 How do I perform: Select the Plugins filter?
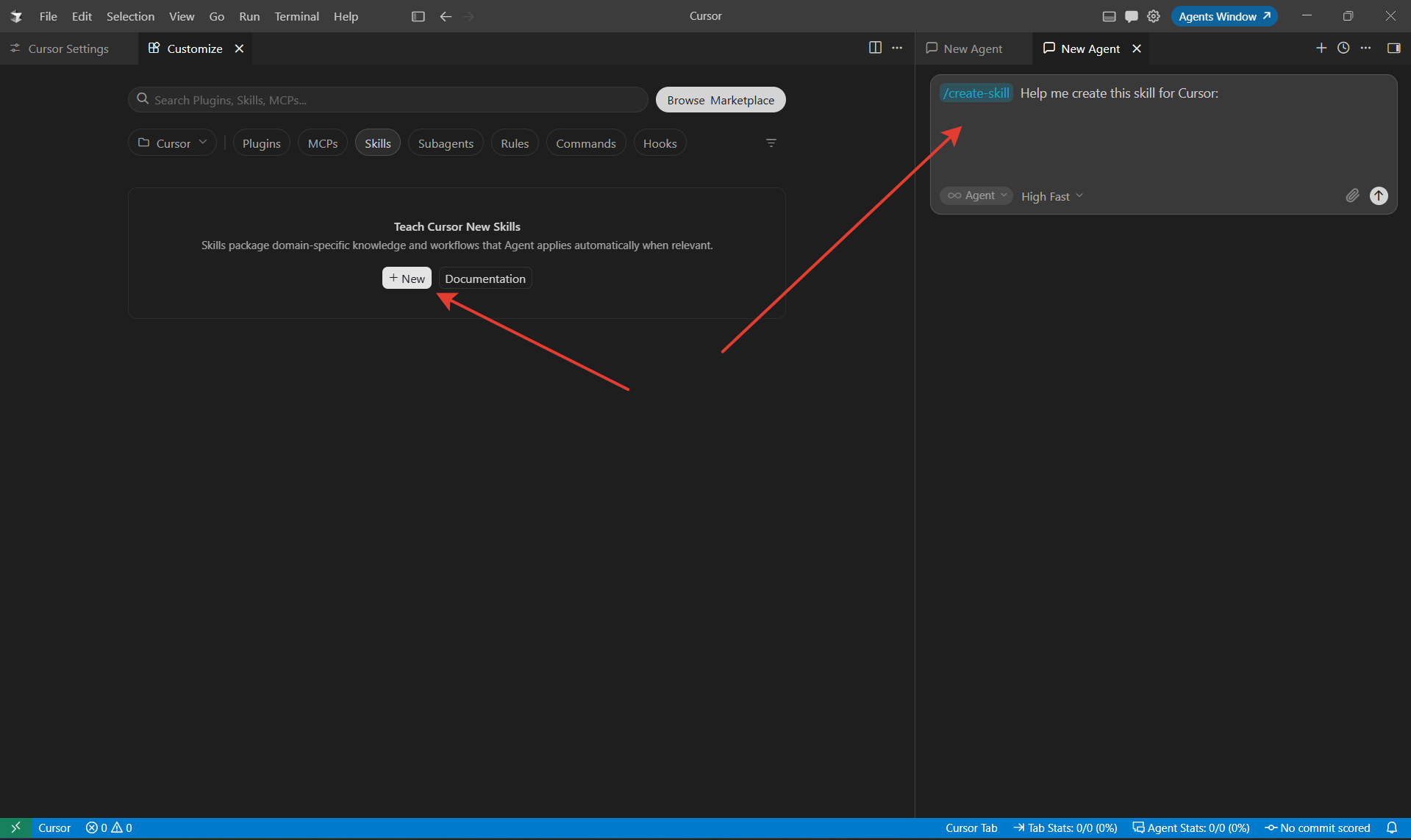262,143
